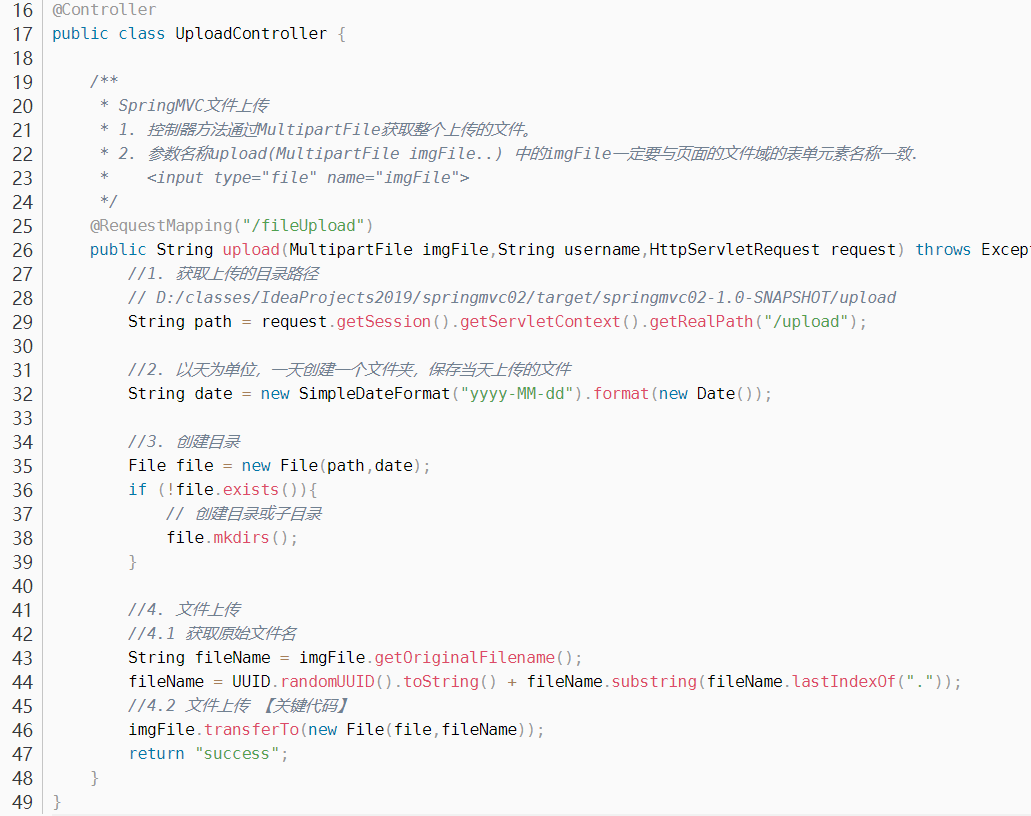Click the HttpServletRequest parameter type
The width and height of the screenshot is (1031, 816).
coord(734,250)
